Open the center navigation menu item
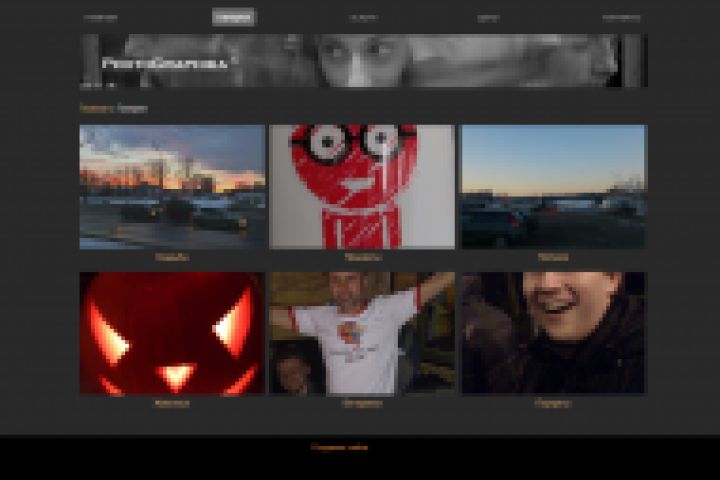This screenshot has width=720, height=480. [x=364, y=18]
